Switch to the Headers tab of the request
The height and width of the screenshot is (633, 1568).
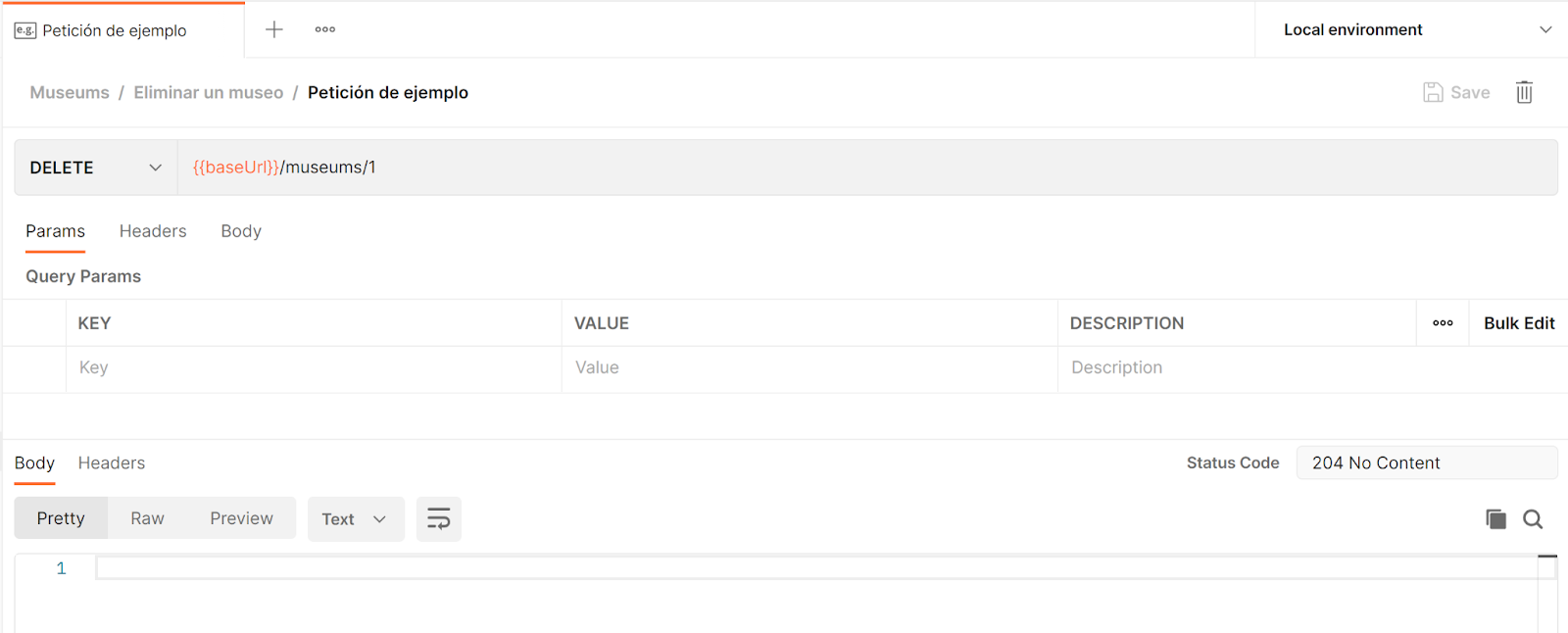(153, 230)
